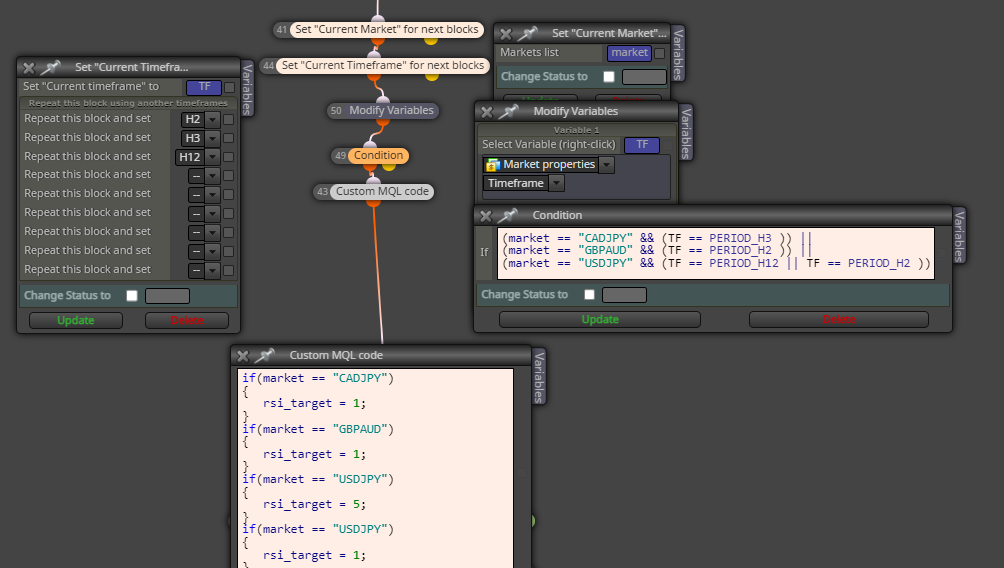Open Variables tab on Current Market panel
Screen dimensions: 1004x568
pyautogui.click(x=679, y=54)
